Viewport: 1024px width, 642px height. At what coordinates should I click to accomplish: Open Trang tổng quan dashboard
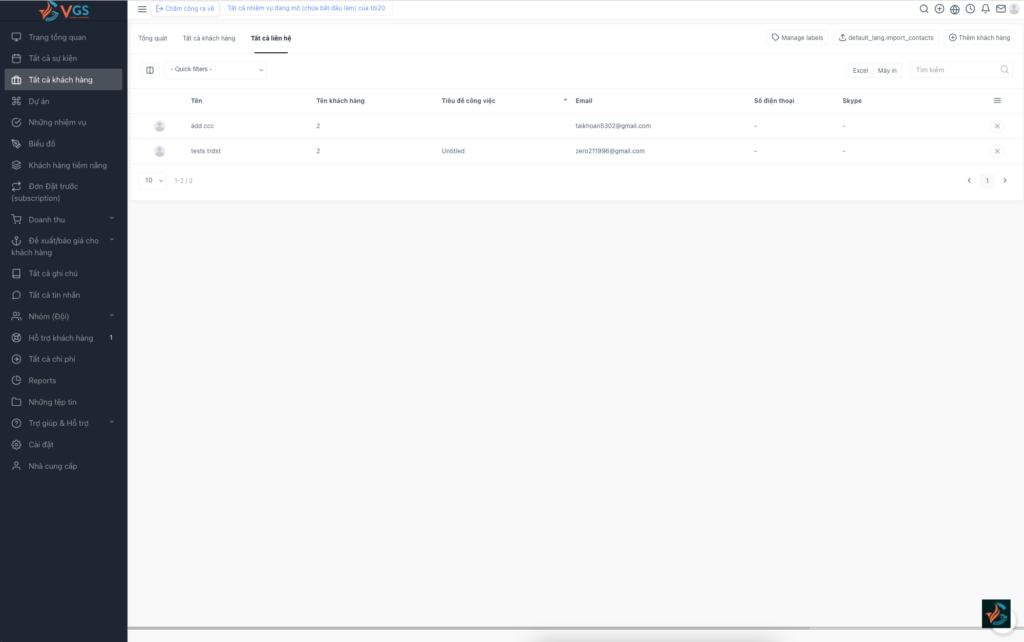pos(63,37)
